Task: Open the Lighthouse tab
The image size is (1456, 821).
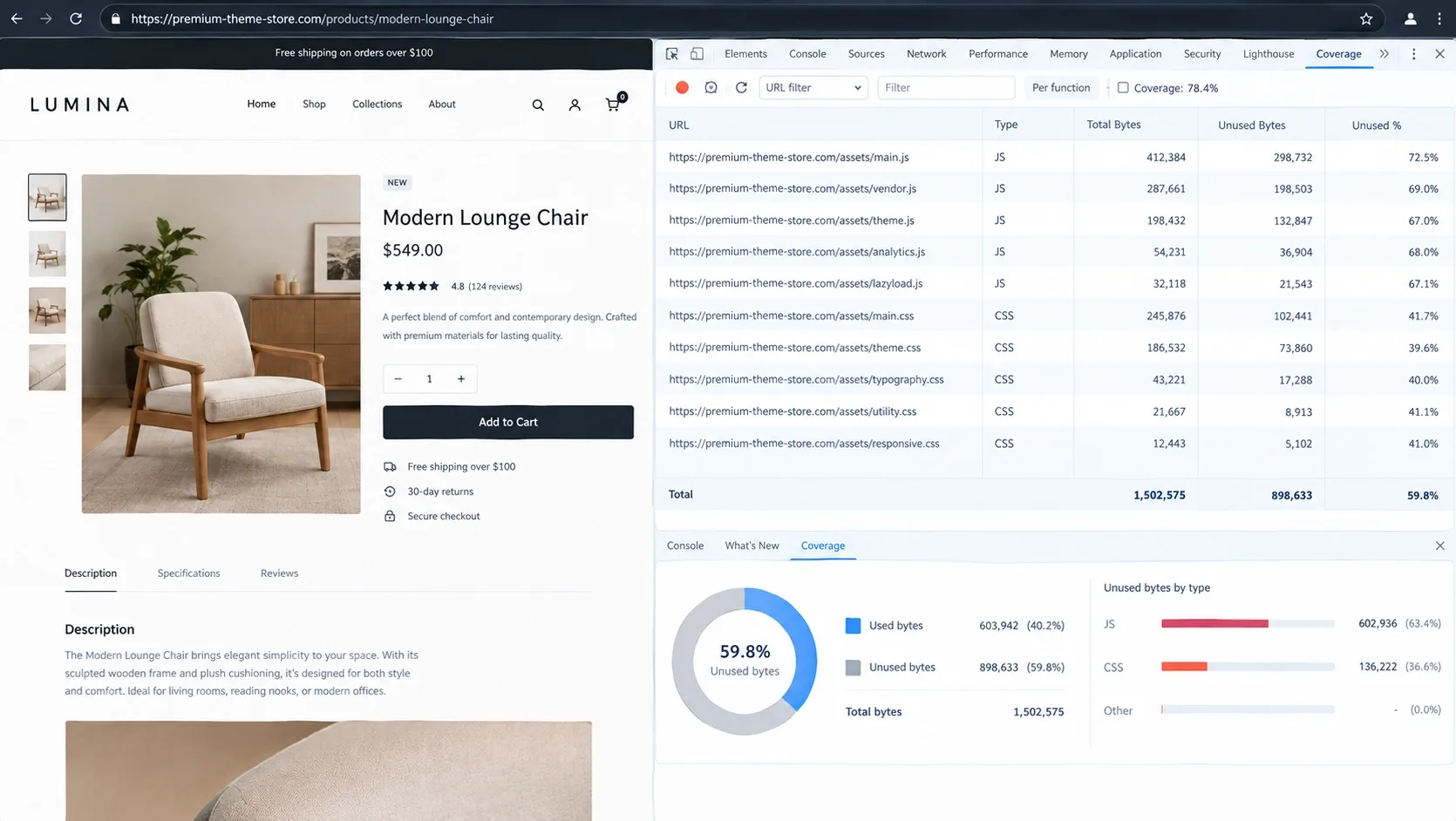Action: tap(1268, 54)
